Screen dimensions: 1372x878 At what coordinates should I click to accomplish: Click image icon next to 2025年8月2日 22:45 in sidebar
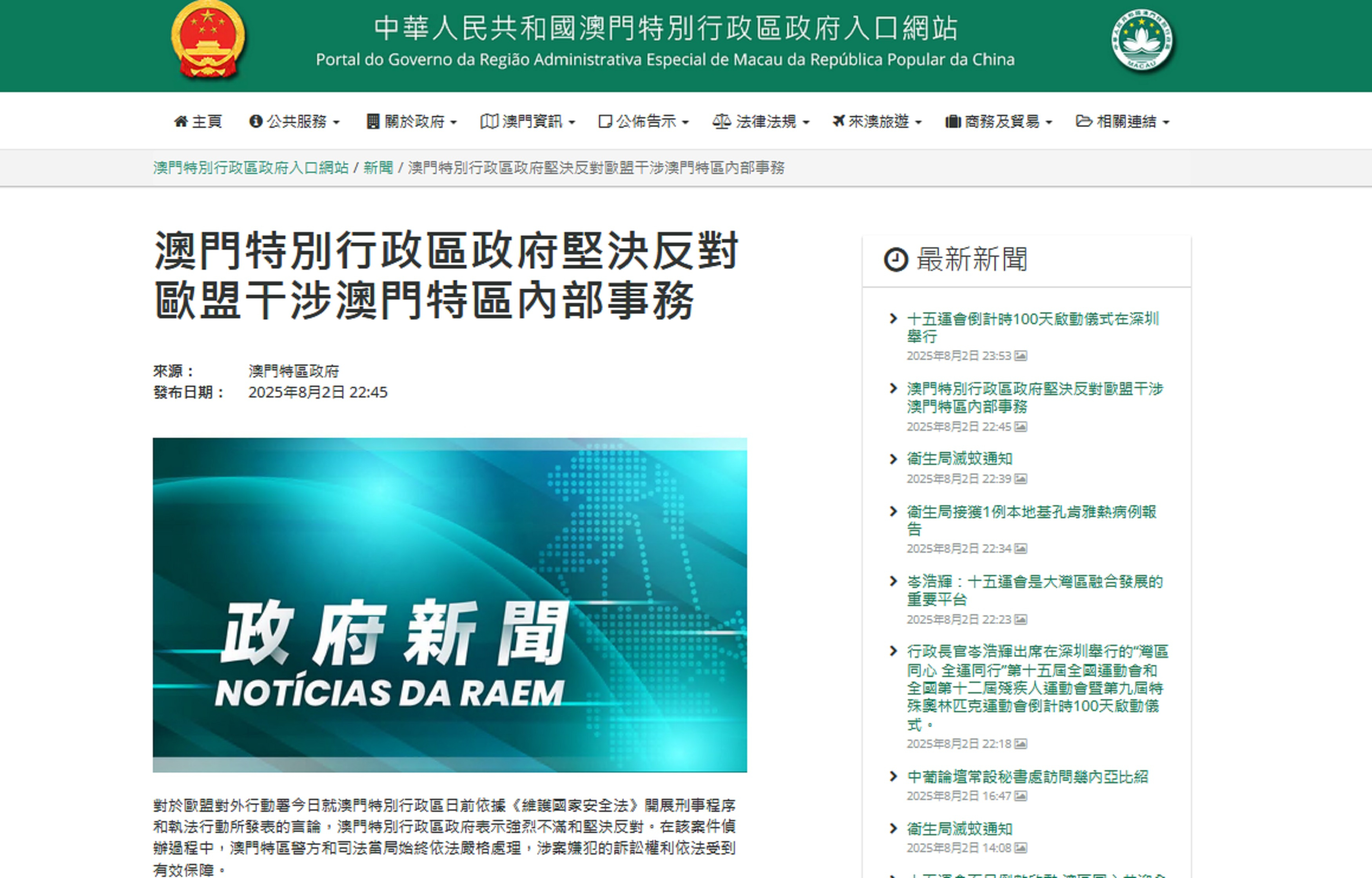tap(1021, 426)
